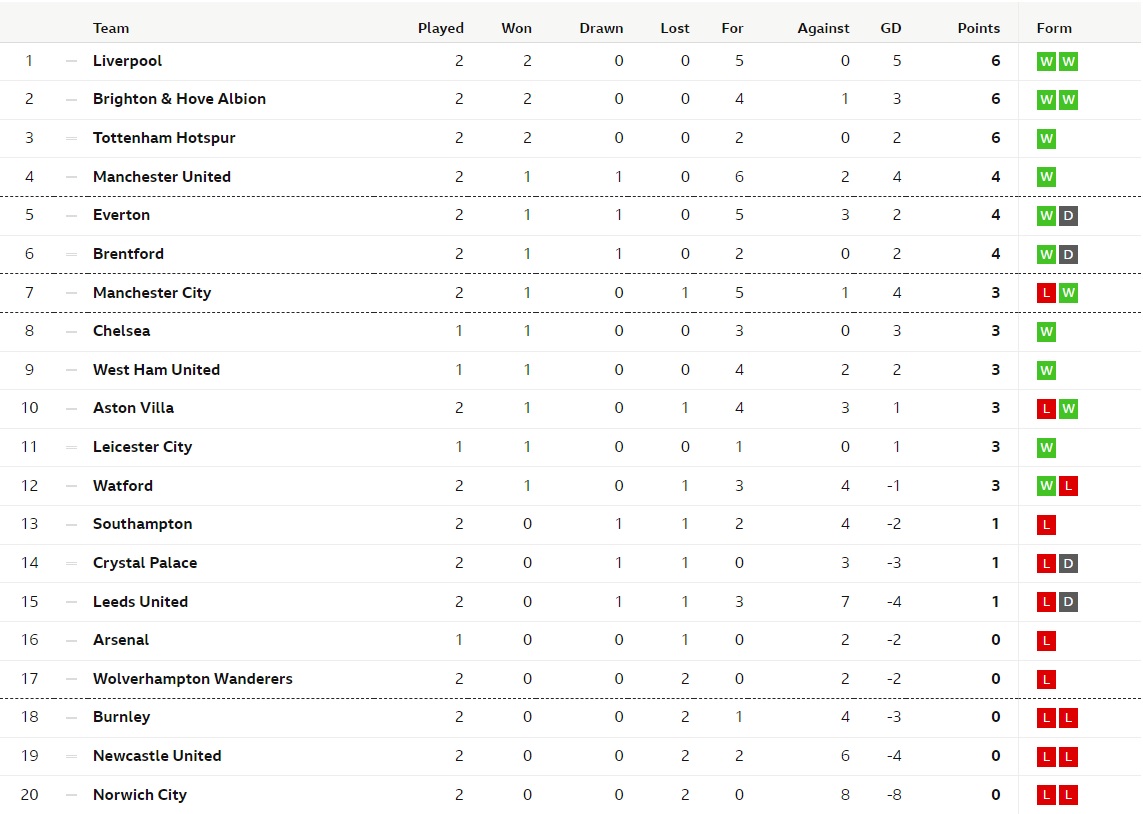Click Aston Villa's green W form badge
The width and height of the screenshot is (1143, 814).
pos(1068,409)
